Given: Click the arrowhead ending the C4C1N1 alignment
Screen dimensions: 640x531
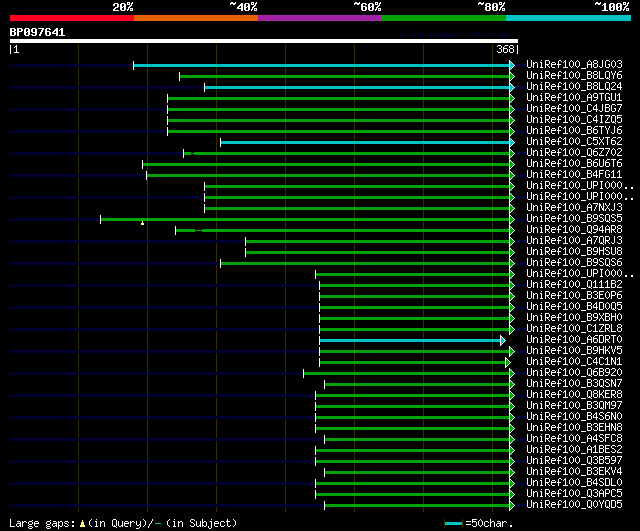Looking at the screenshot, I should click(x=508, y=362).
